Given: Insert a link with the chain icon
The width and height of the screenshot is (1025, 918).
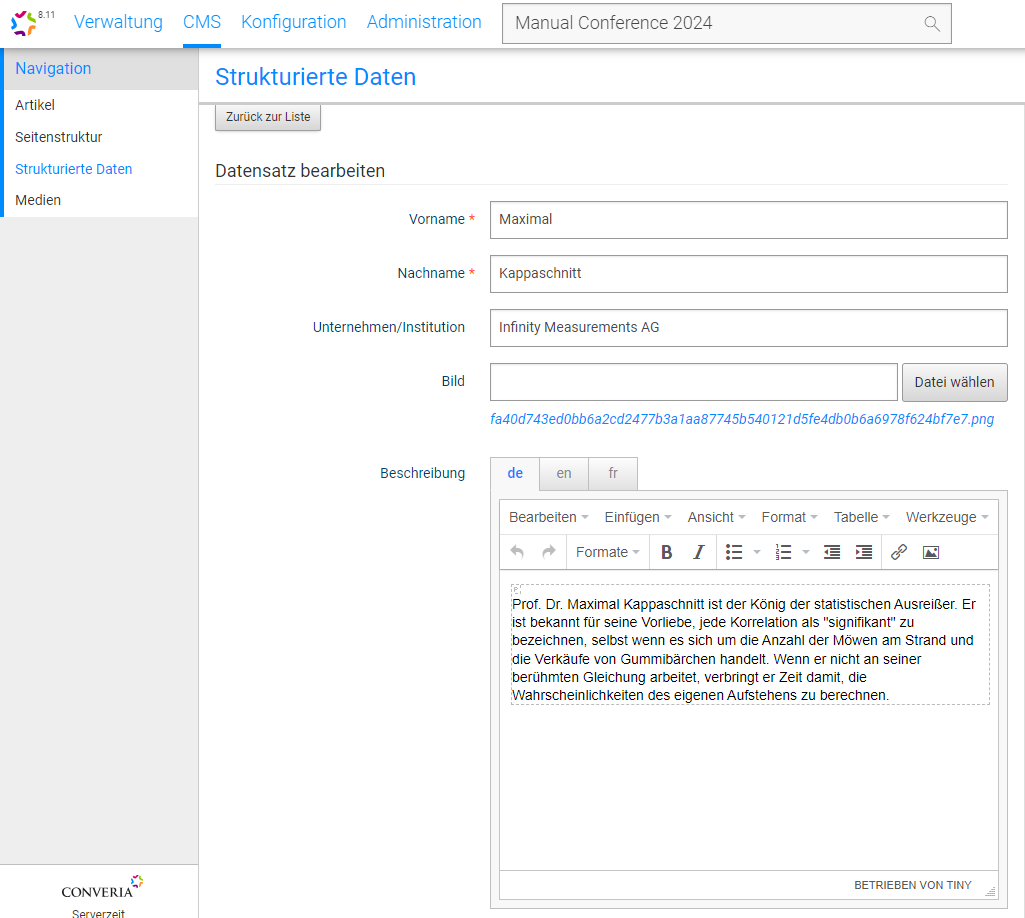Looking at the screenshot, I should pos(899,552).
